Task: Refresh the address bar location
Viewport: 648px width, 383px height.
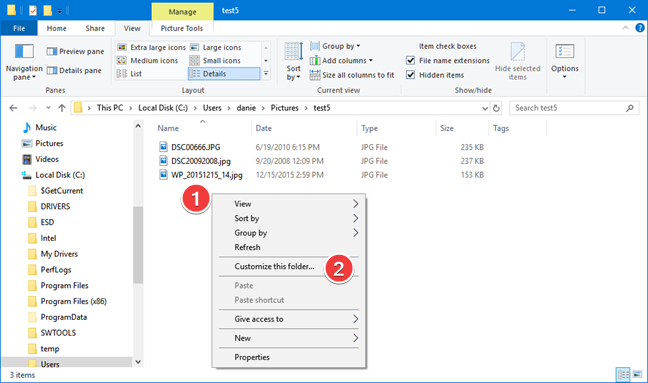Action: [x=496, y=108]
